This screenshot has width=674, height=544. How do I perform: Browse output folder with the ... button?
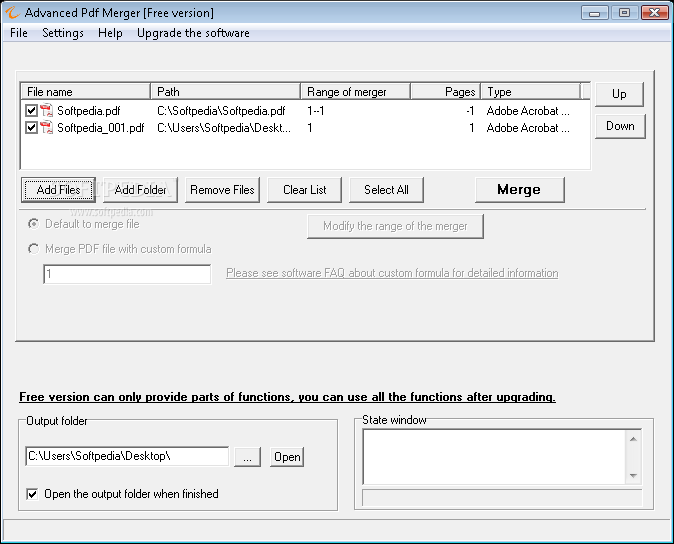247,457
